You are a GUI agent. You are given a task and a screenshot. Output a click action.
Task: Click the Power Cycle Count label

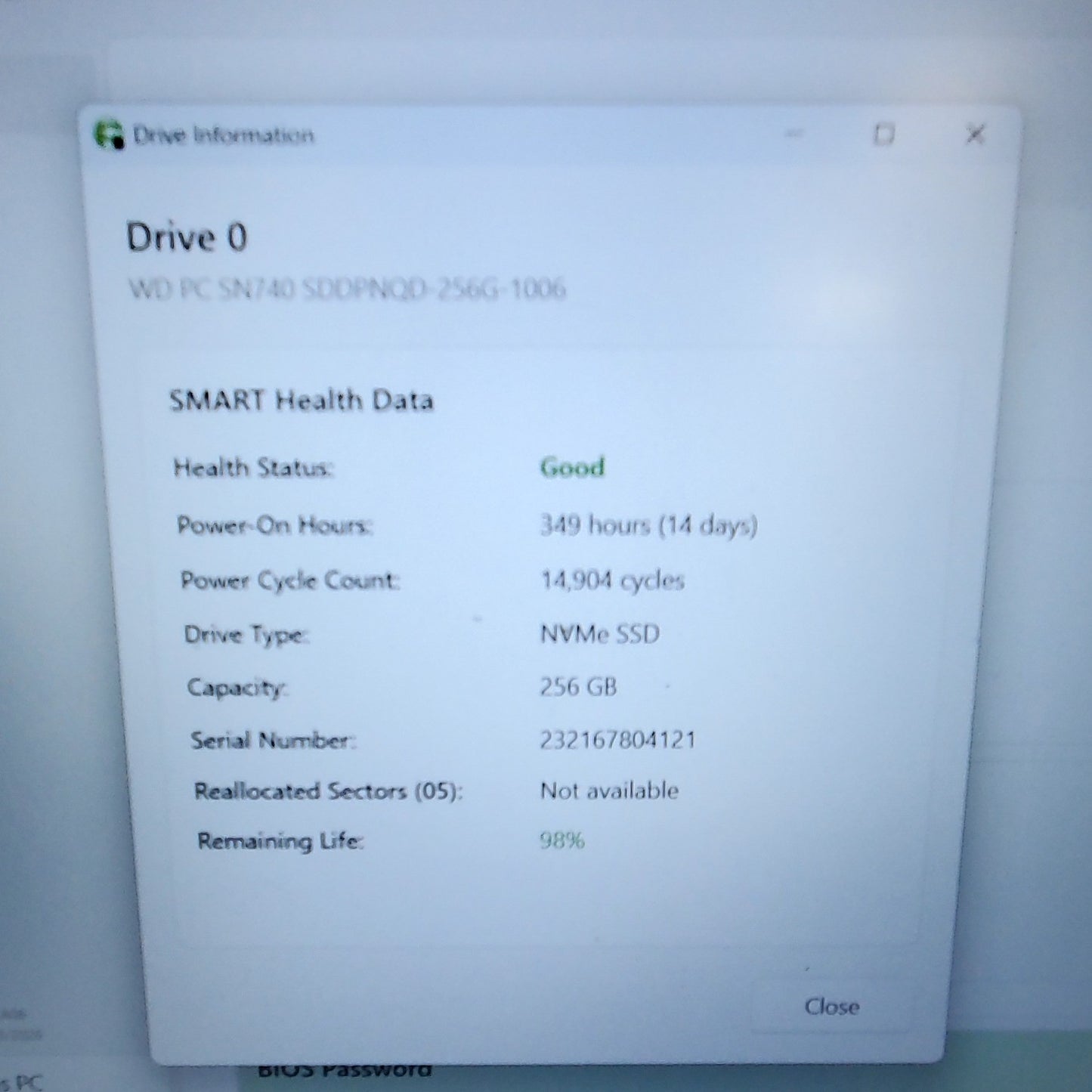(290, 580)
